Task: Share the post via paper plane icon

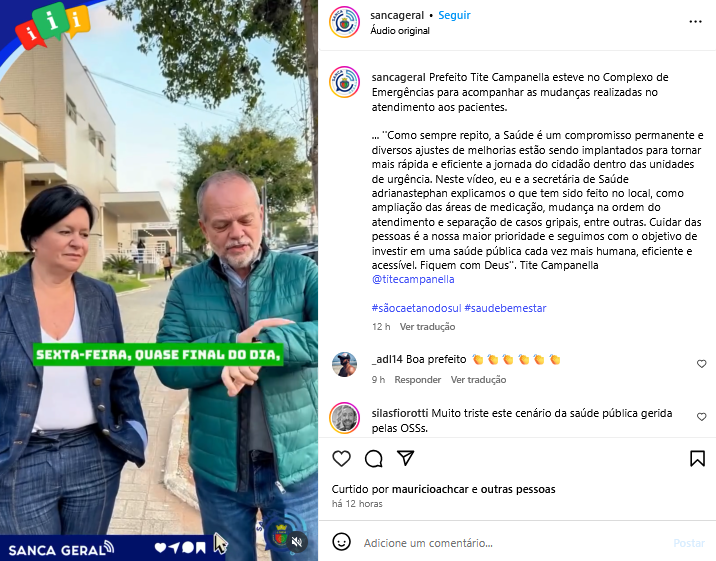Action: tap(405, 458)
